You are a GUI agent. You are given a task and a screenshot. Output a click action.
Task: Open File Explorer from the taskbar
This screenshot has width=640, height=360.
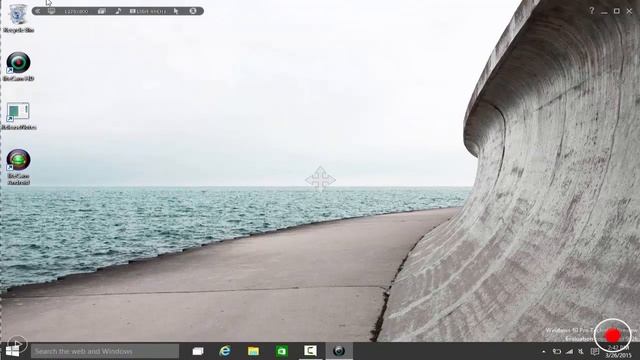click(253, 351)
